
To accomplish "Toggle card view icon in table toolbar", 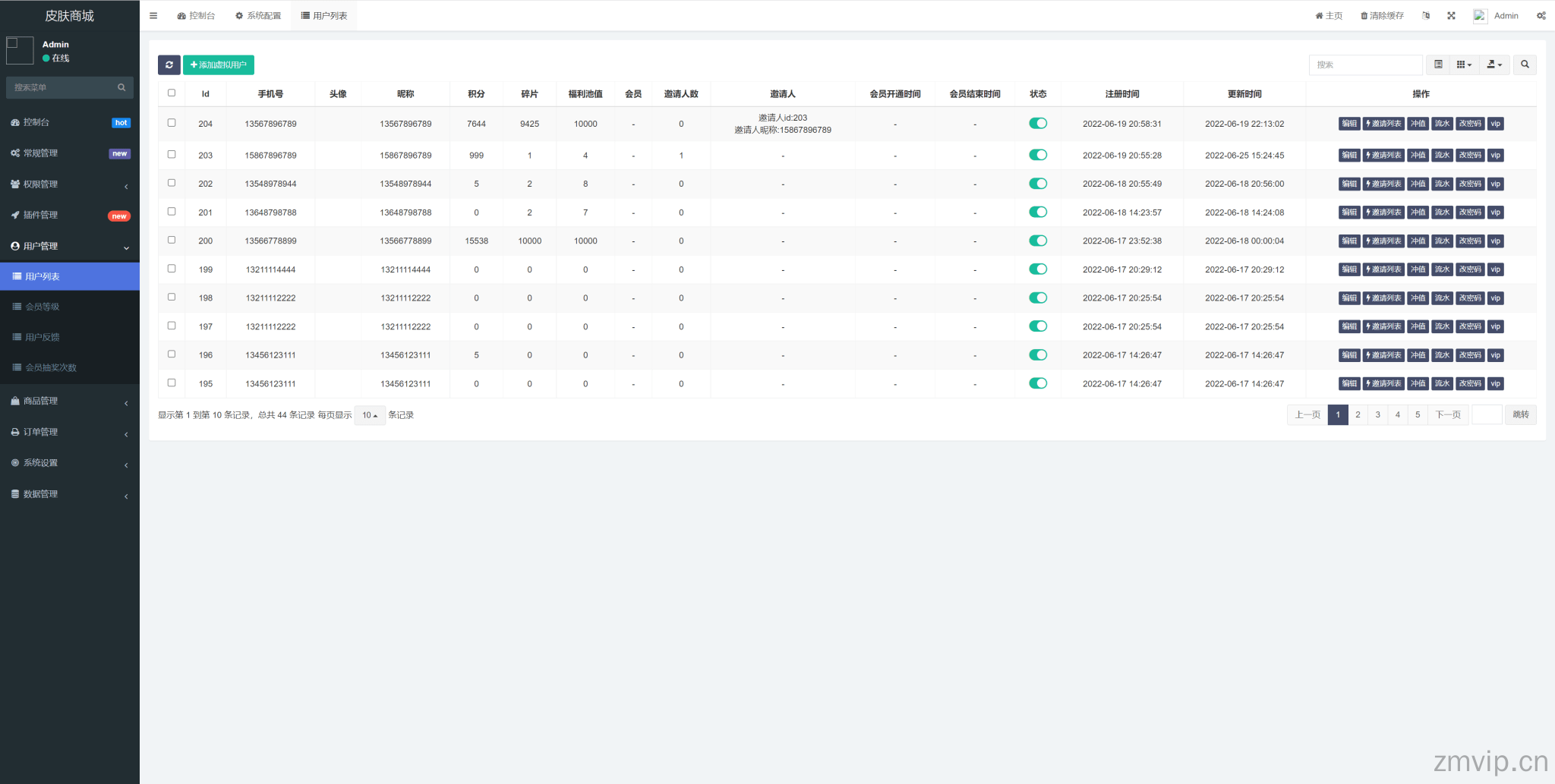I will point(1438,65).
